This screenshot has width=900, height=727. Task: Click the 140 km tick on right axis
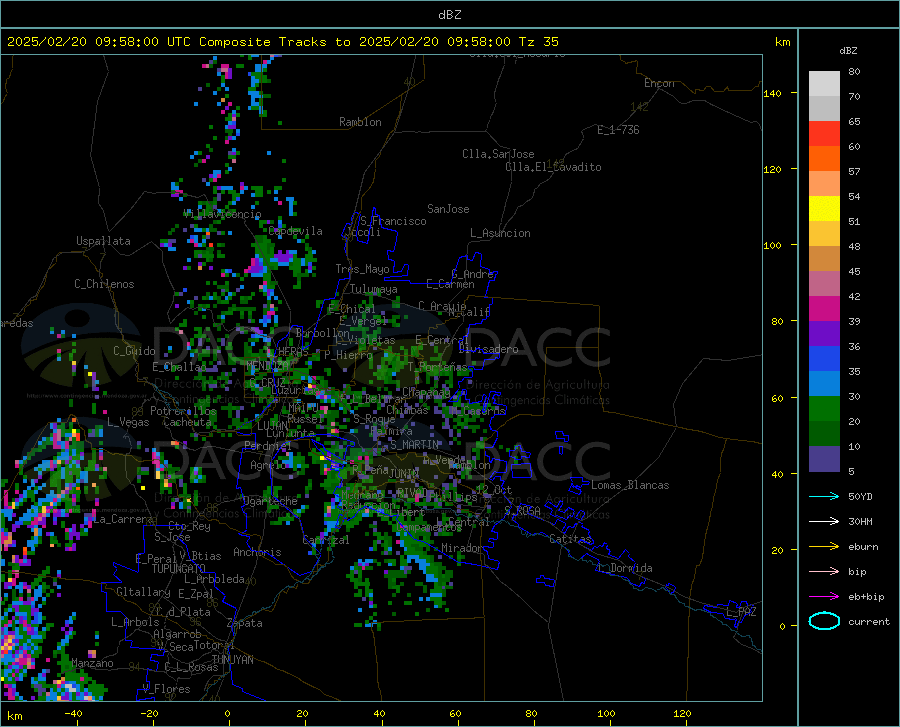[773, 93]
